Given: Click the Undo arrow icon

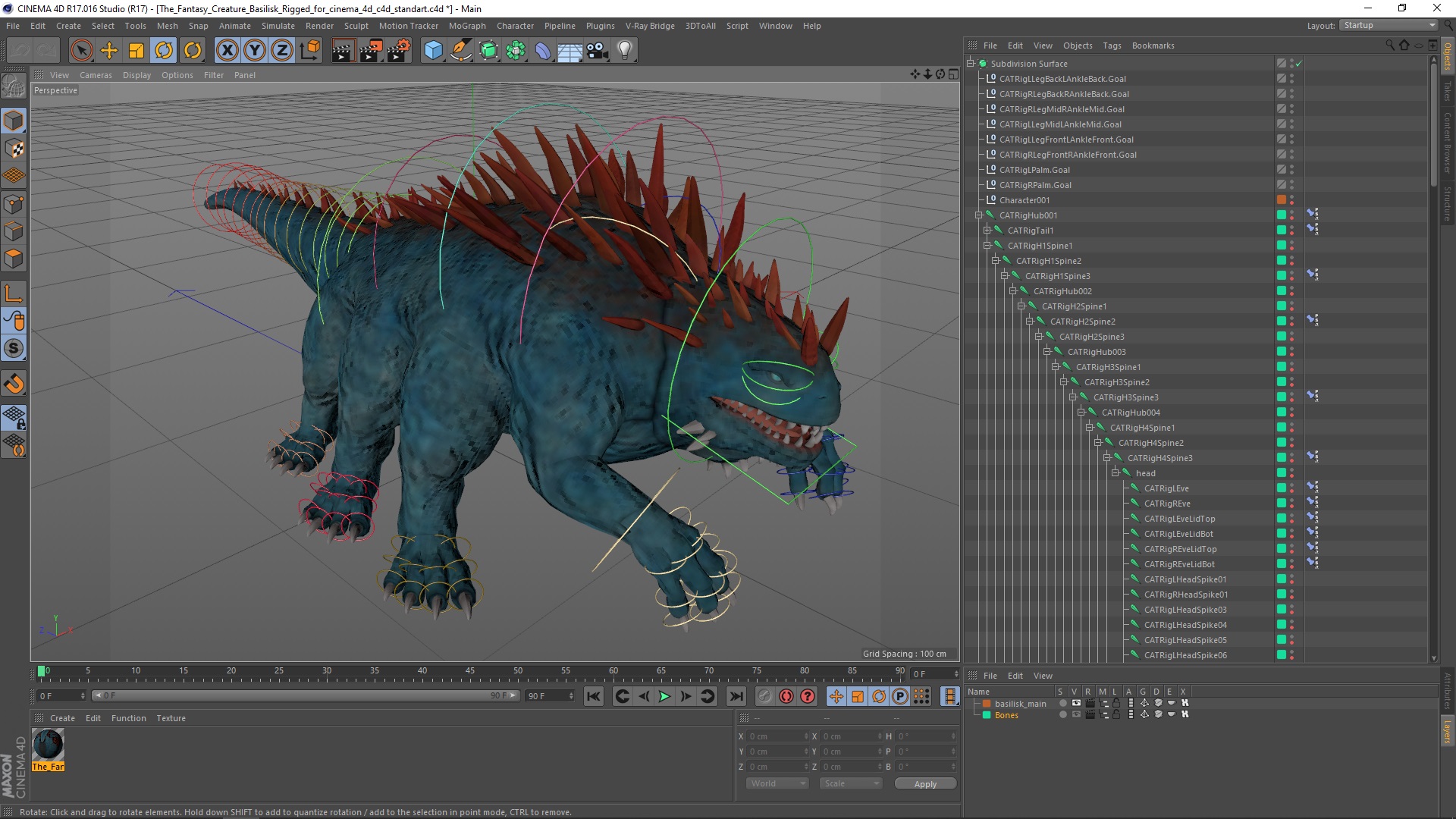Looking at the screenshot, I should click(x=19, y=51).
